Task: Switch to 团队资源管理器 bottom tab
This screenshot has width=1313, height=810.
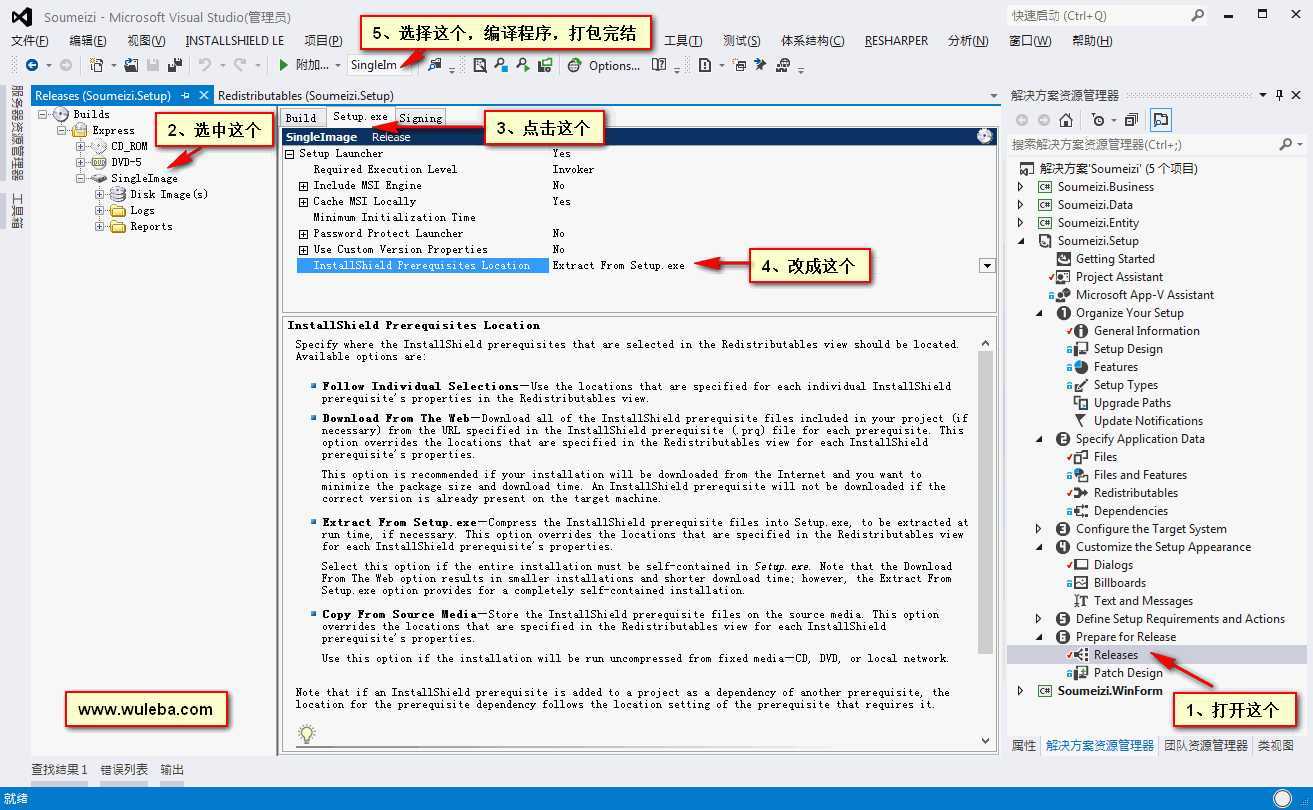Action: pyautogui.click(x=1206, y=746)
